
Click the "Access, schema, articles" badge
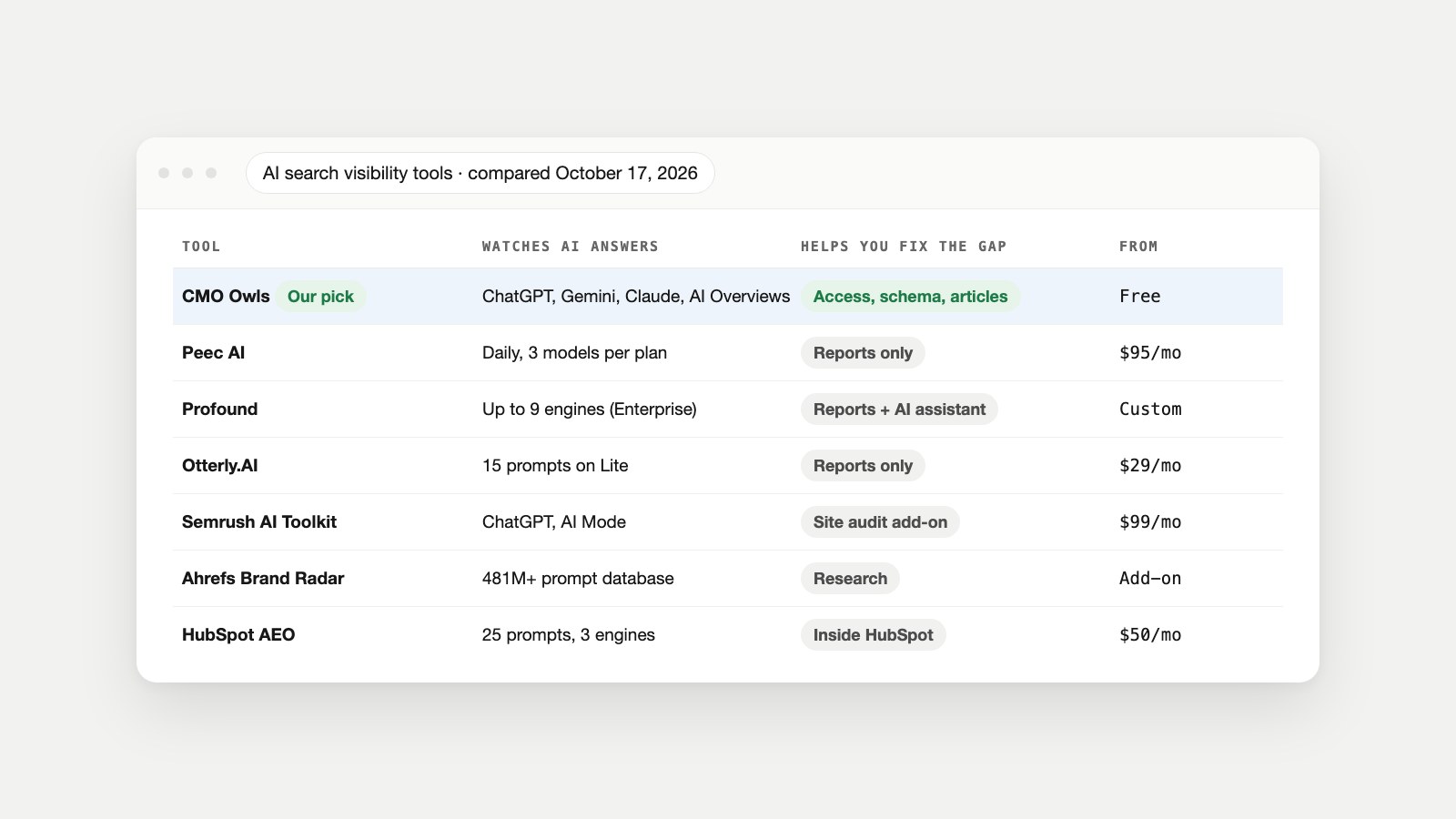coord(910,297)
